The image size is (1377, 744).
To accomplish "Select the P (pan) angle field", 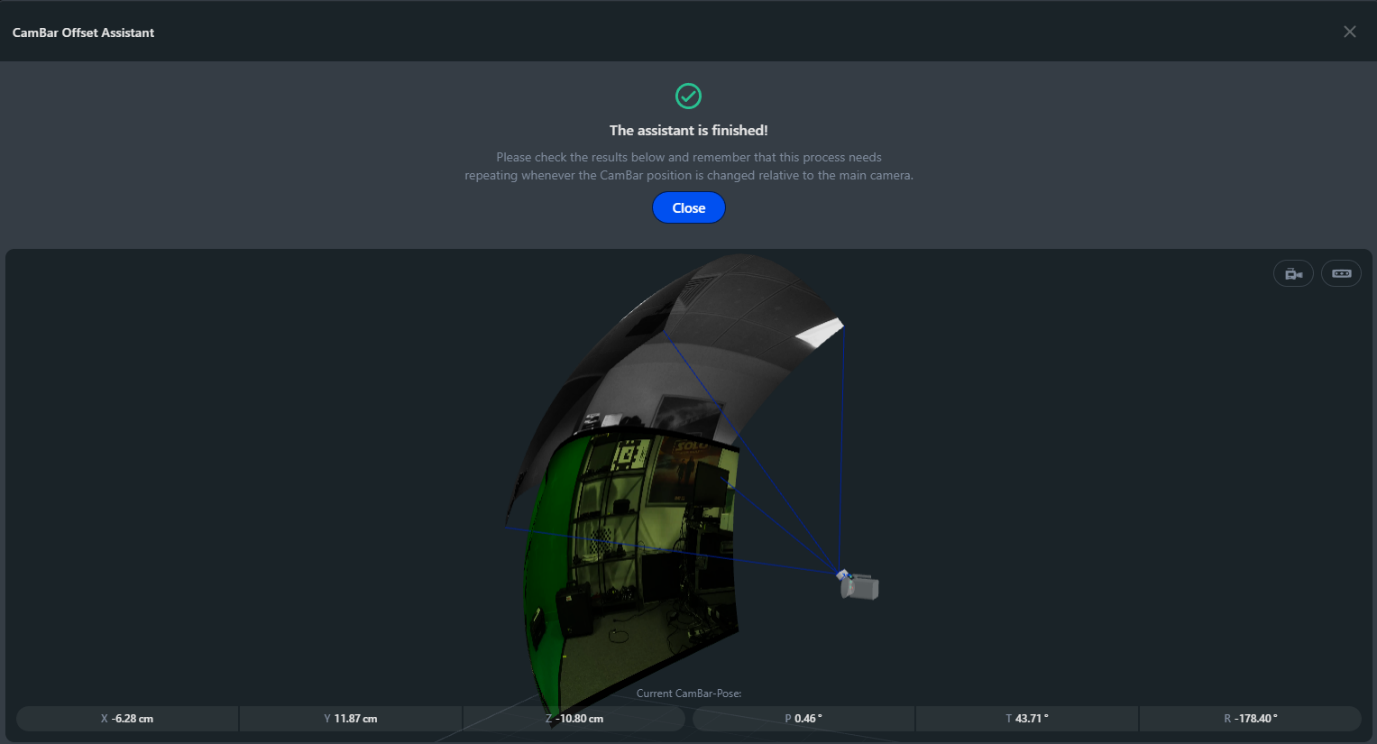I will [803, 718].
